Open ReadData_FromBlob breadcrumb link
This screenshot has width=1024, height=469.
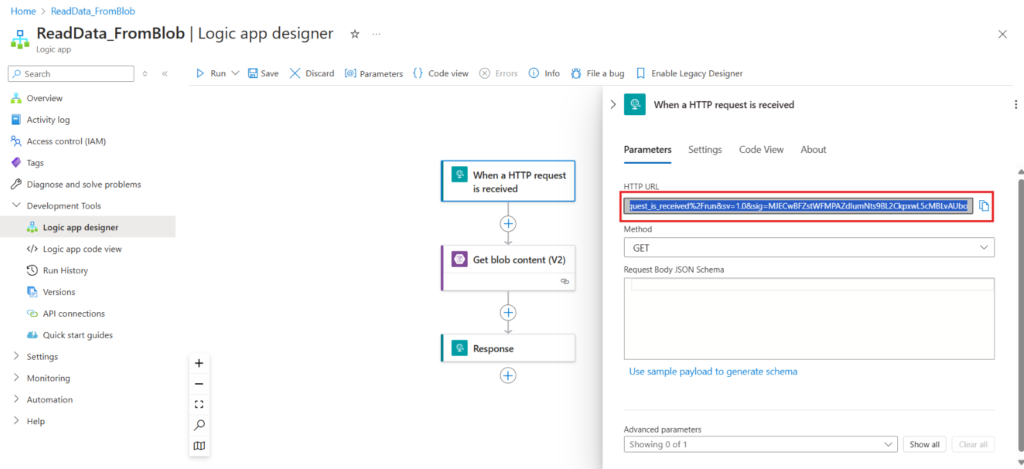pos(93,11)
